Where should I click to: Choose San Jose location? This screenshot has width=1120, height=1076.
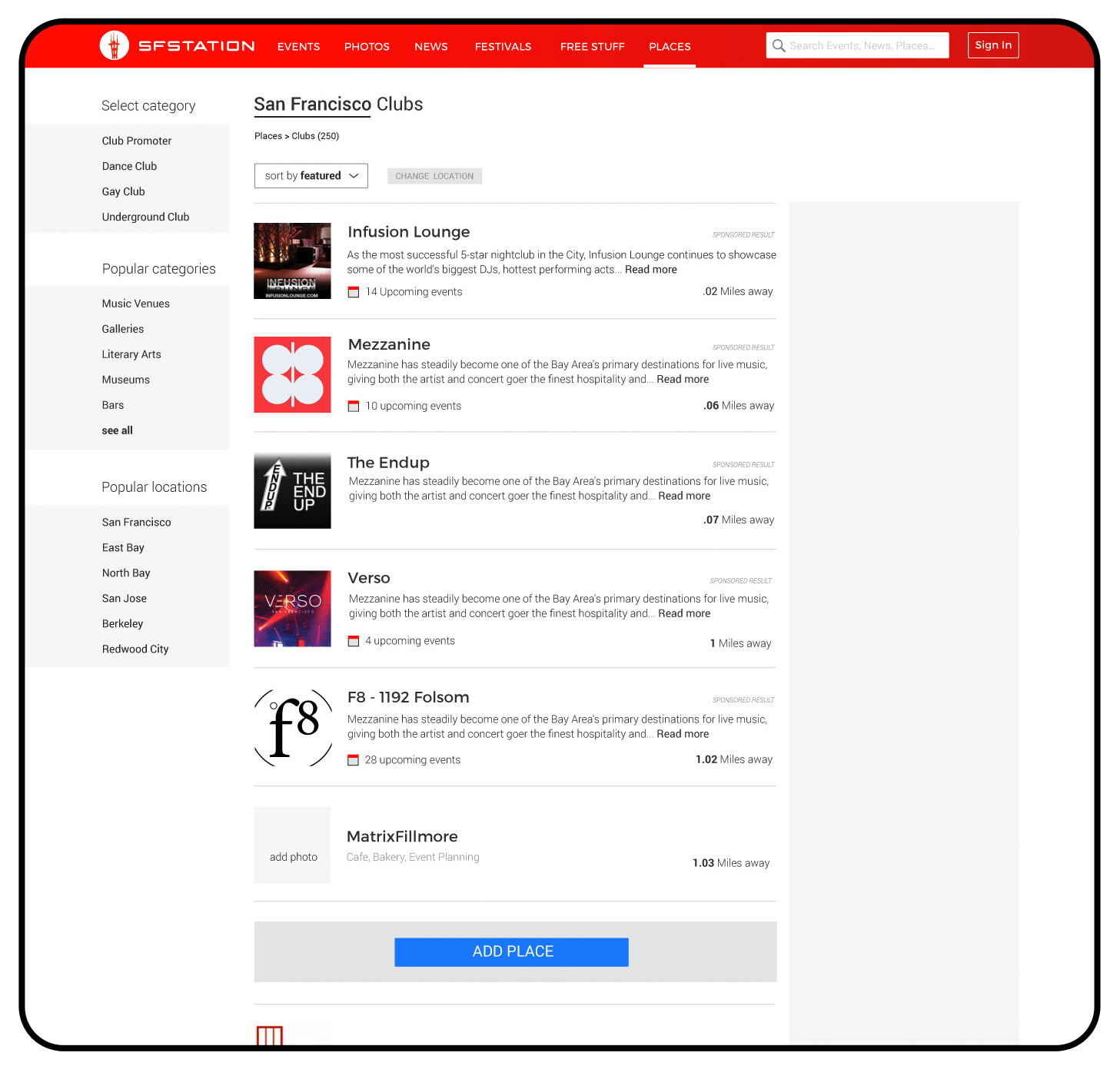(125, 598)
